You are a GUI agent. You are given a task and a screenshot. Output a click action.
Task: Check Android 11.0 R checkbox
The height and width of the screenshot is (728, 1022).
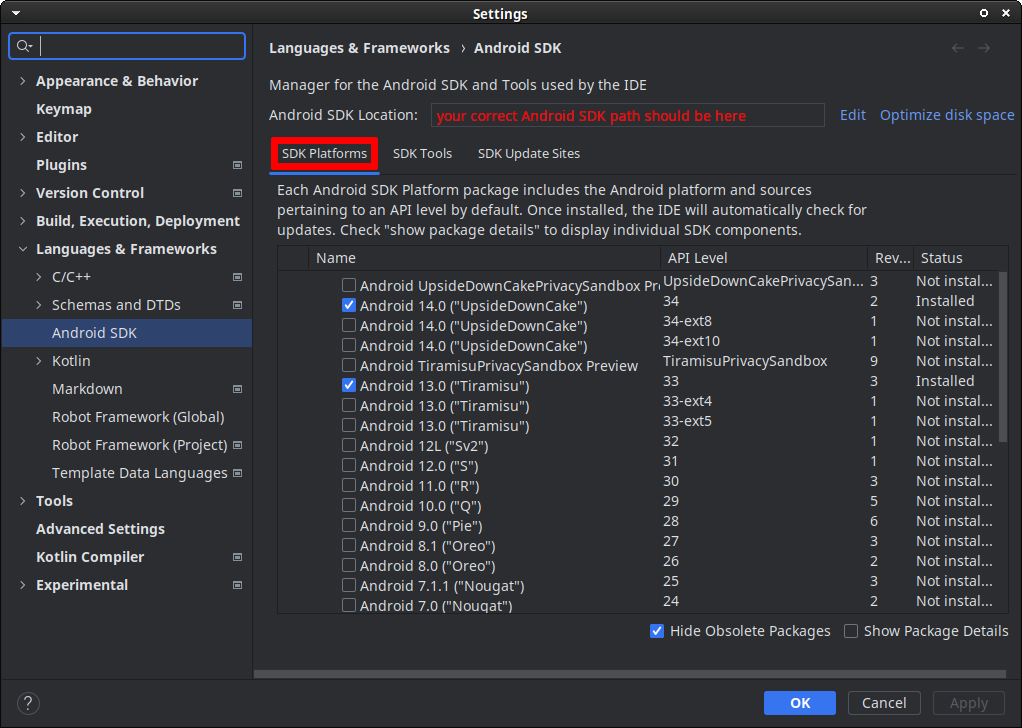coord(349,486)
